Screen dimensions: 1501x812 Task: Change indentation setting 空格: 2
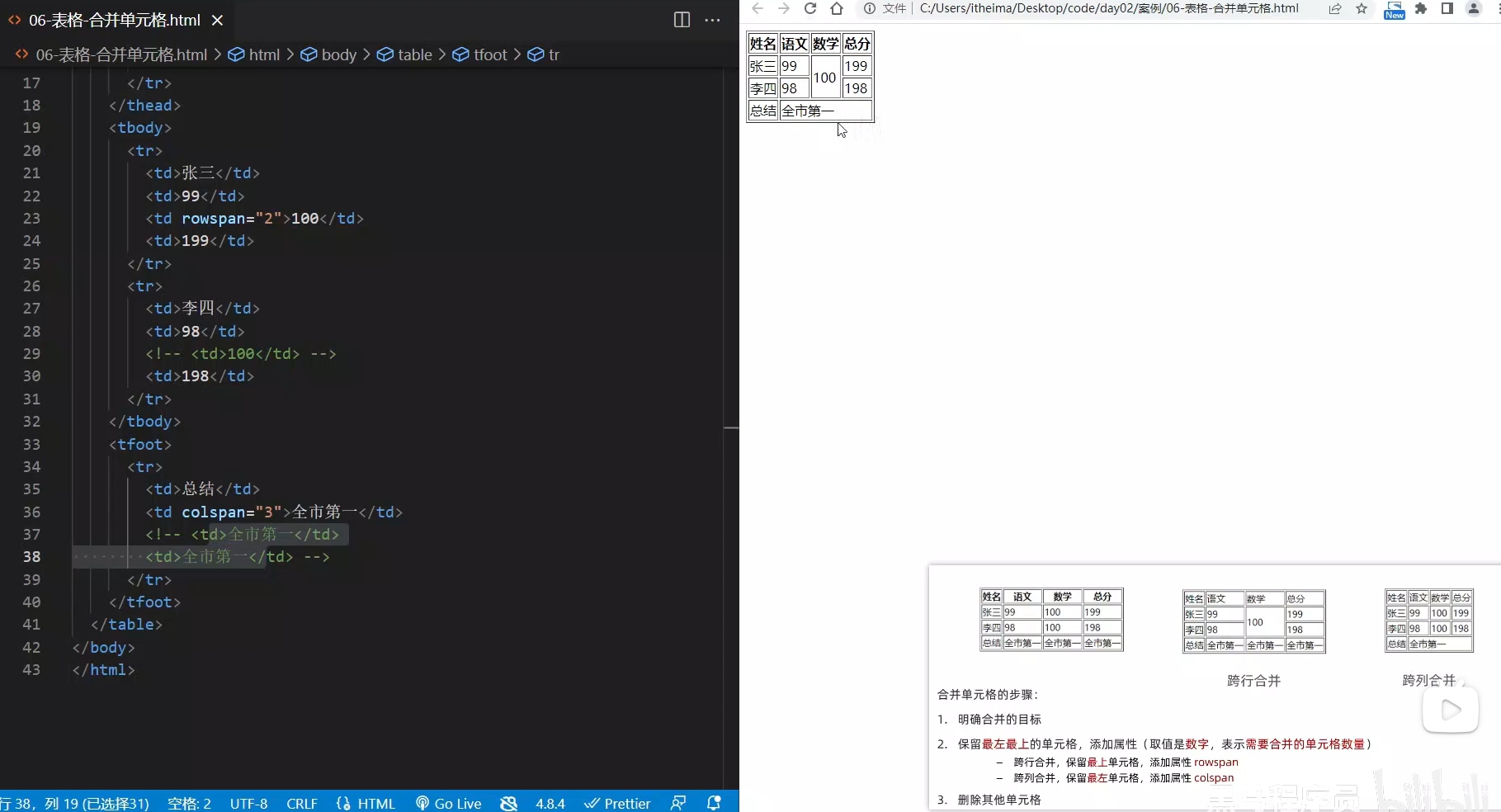(189, 803)
